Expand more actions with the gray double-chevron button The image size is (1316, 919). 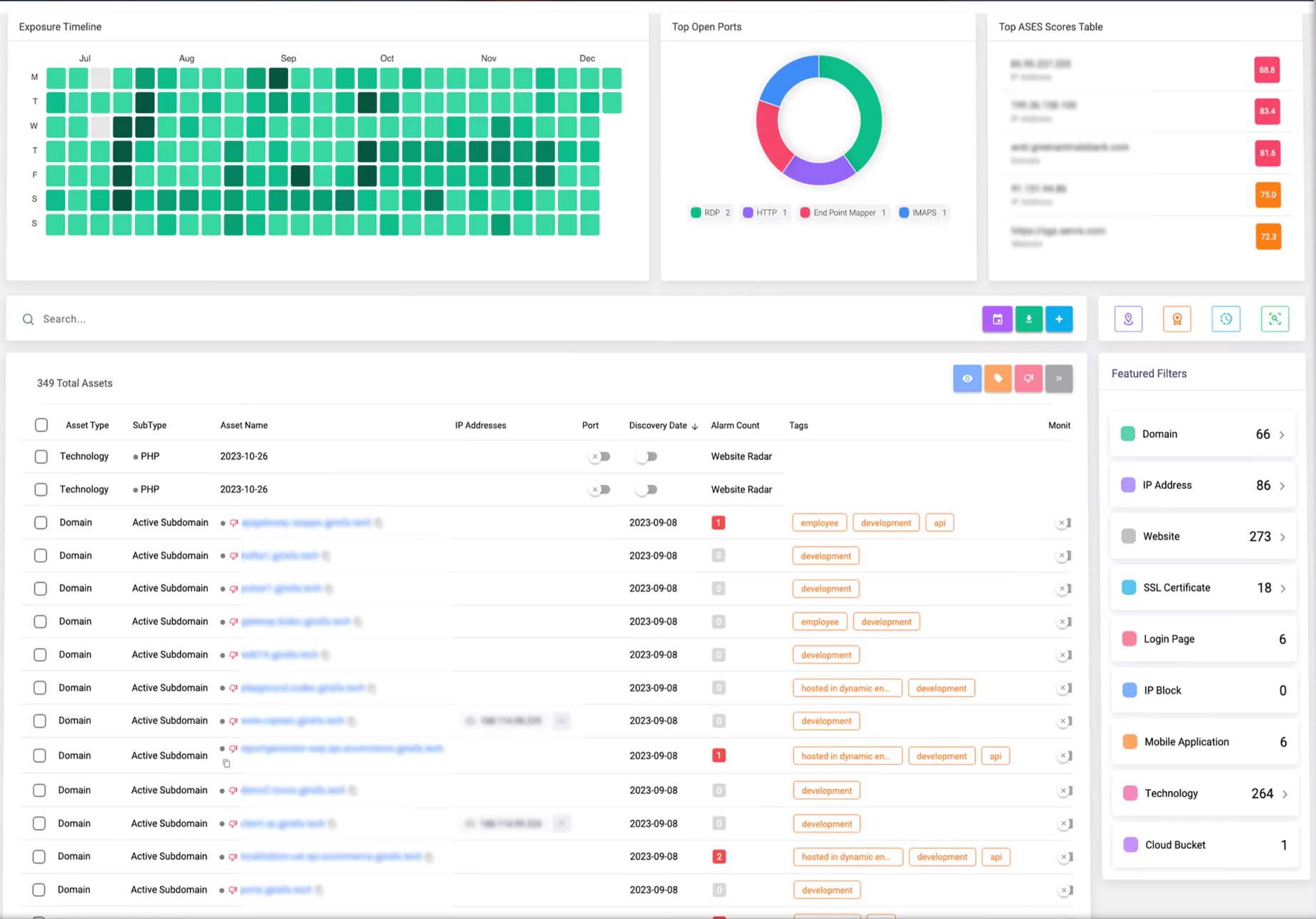1059,378
